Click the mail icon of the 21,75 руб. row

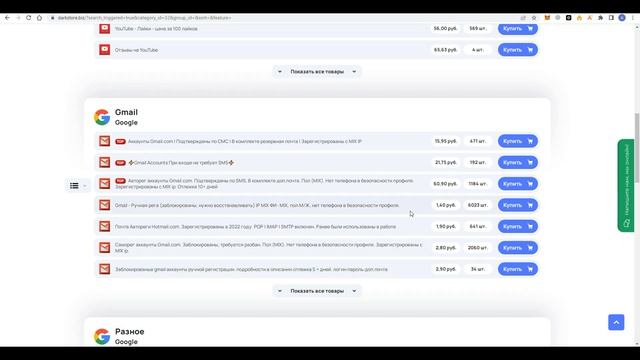104,162
